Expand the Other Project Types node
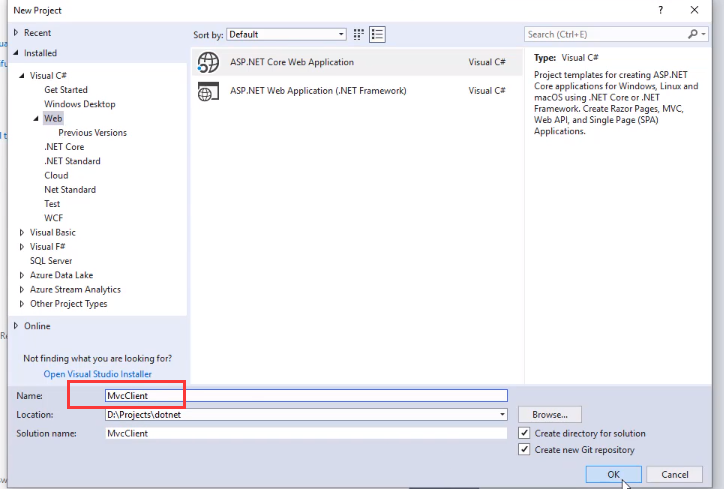This screenshot has height=489, width=724. 22,304
